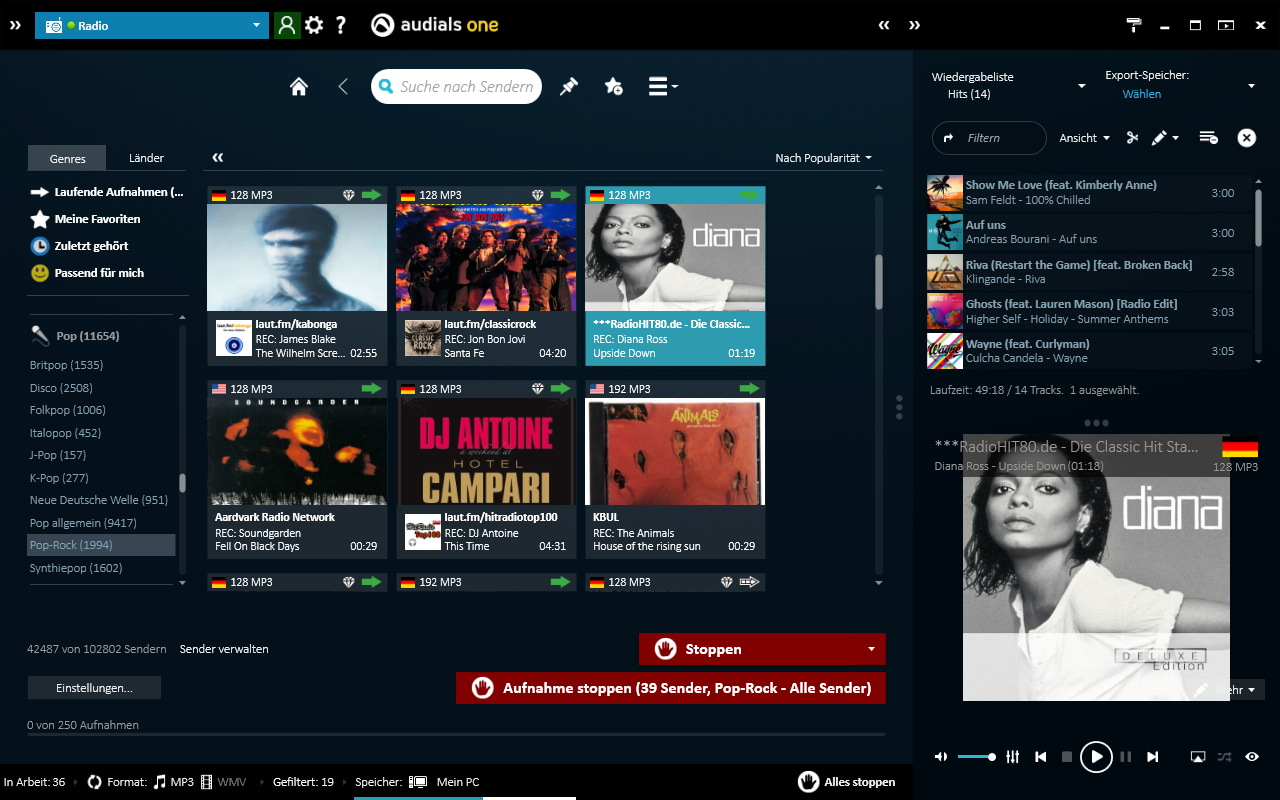The height and width of the screenshot is (800, 1280).
Task: Open the Radio view selector dropdown
Action: pos(152,25)
